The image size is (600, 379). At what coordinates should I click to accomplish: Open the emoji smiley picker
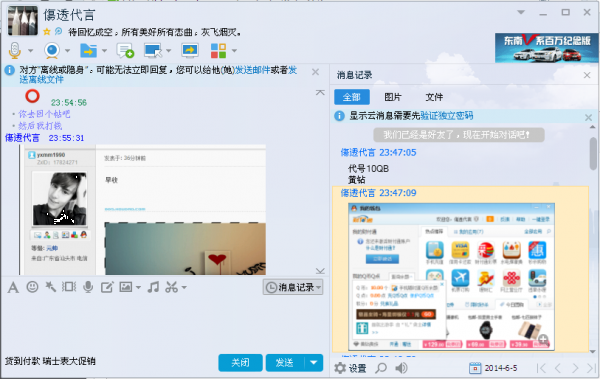click(33, 287)
